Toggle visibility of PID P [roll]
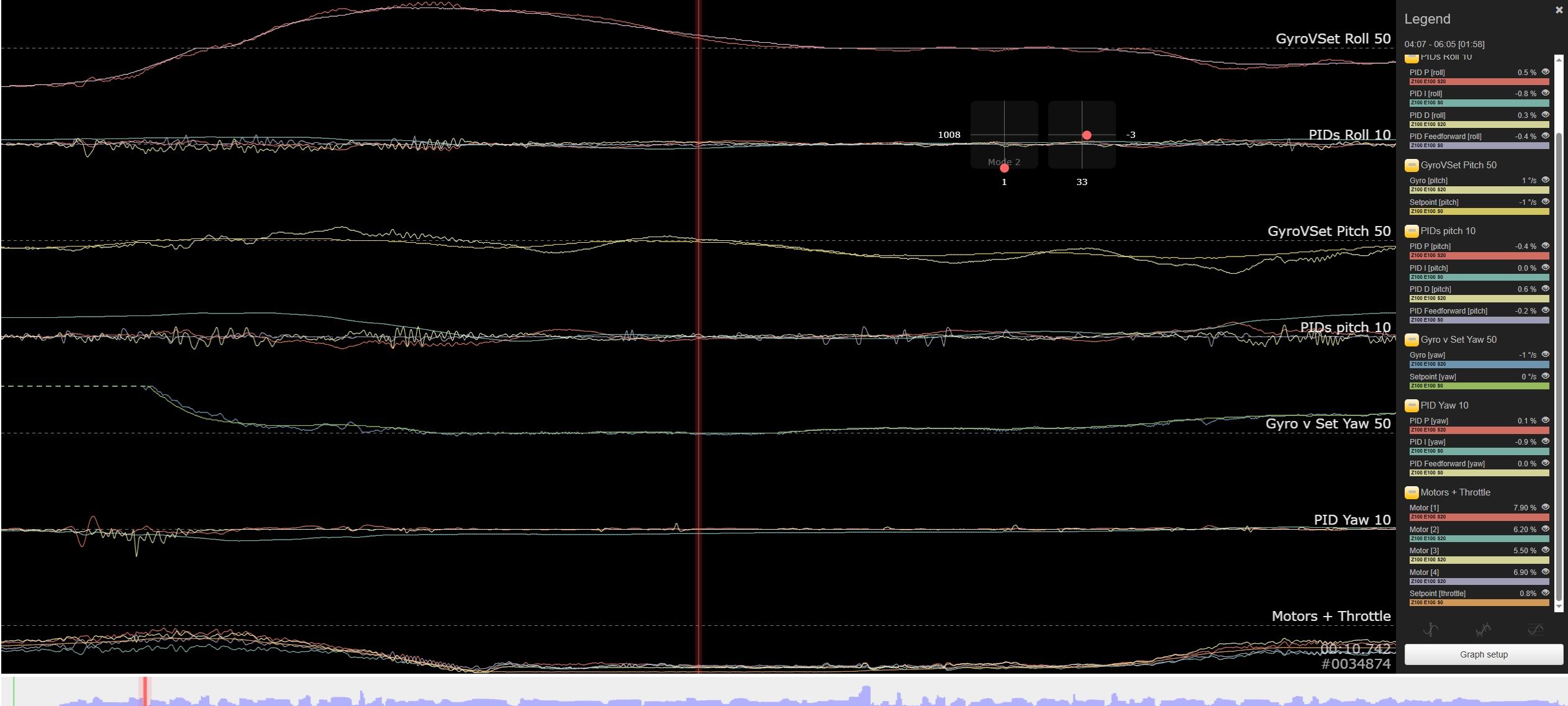Viewport: 1568px width, 706px height. tap(1546, 72)
